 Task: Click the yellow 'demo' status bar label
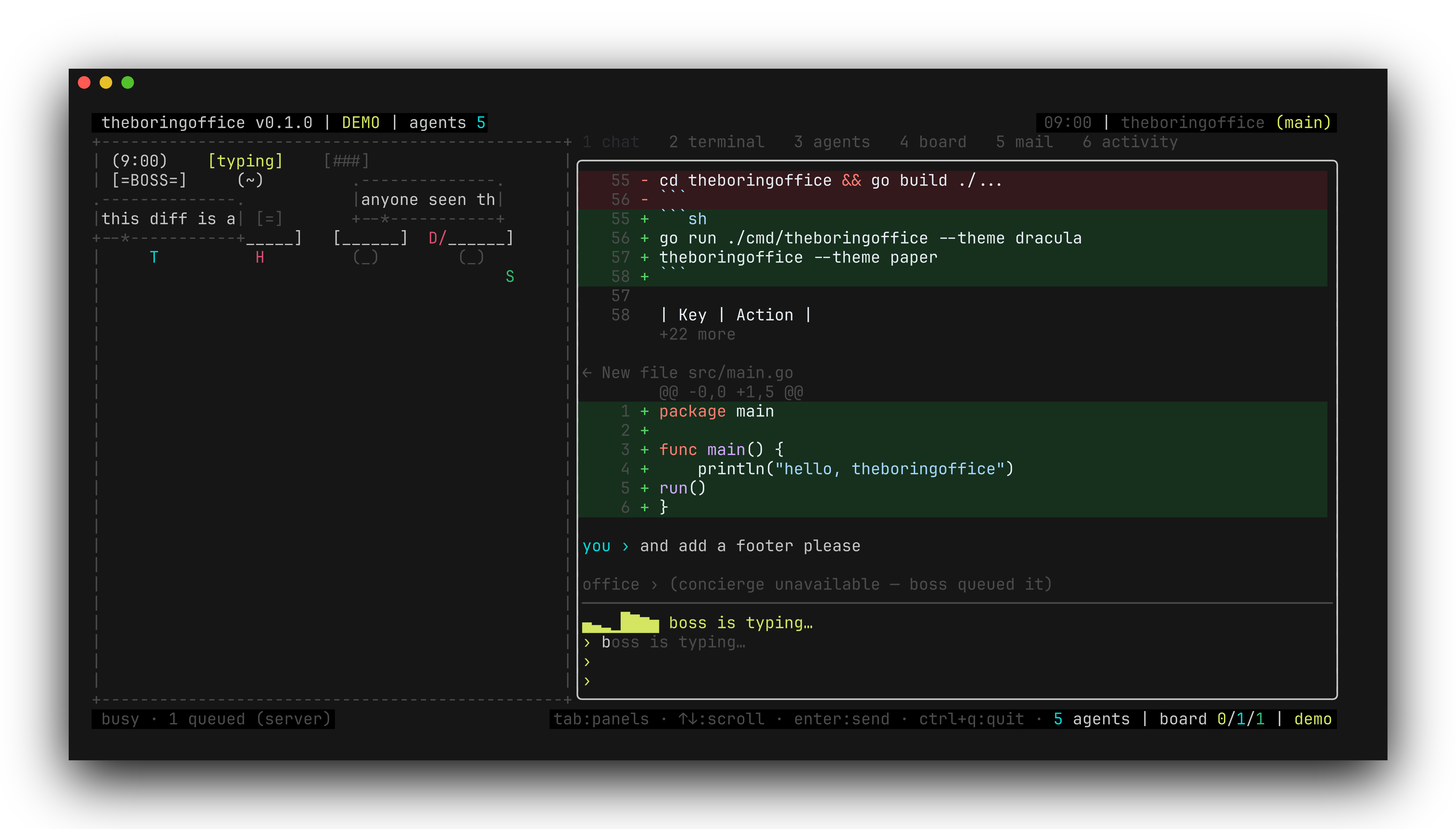coord(1313,719)
